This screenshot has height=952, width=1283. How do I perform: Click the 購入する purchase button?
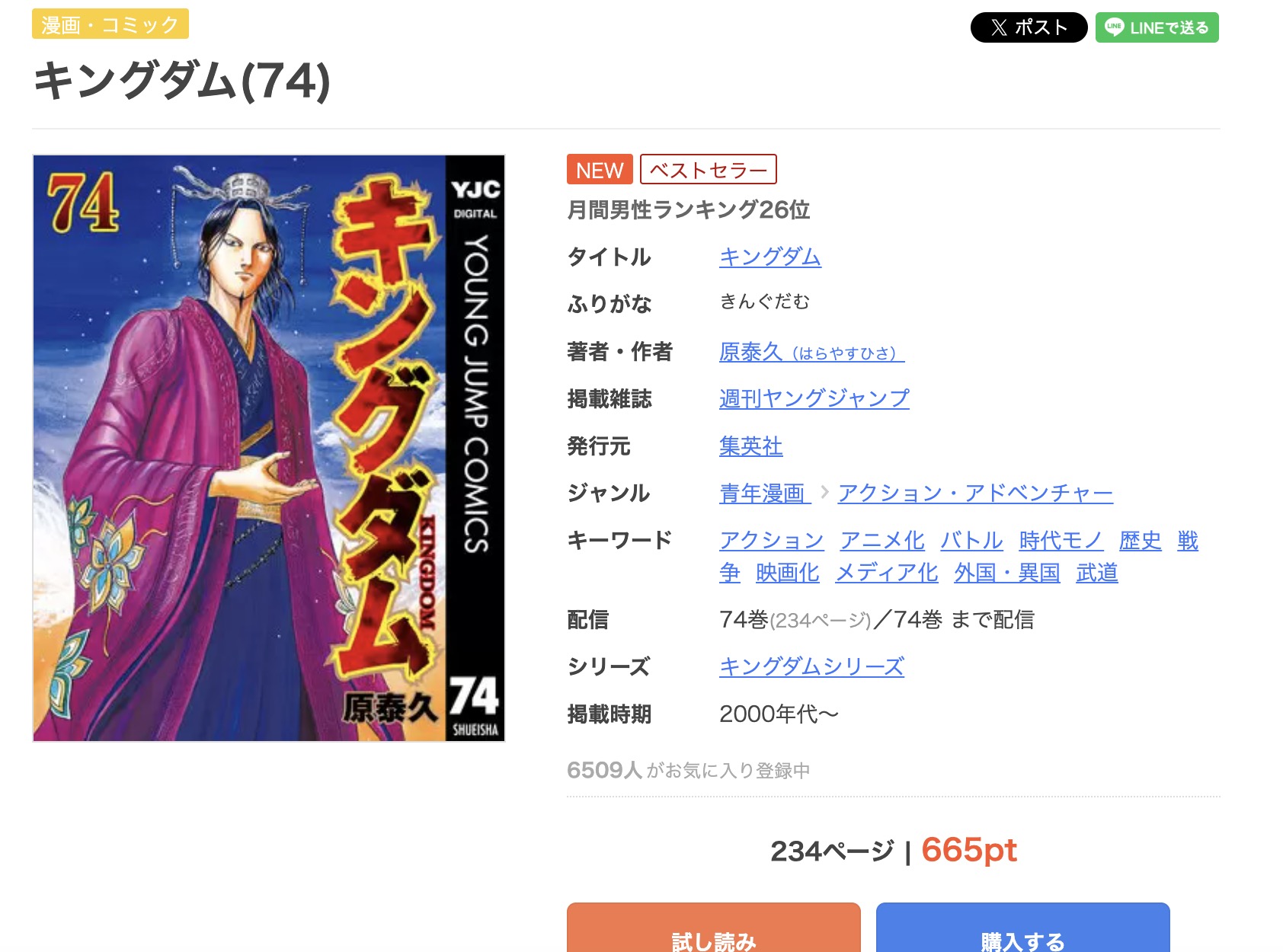coord(1023,929)
